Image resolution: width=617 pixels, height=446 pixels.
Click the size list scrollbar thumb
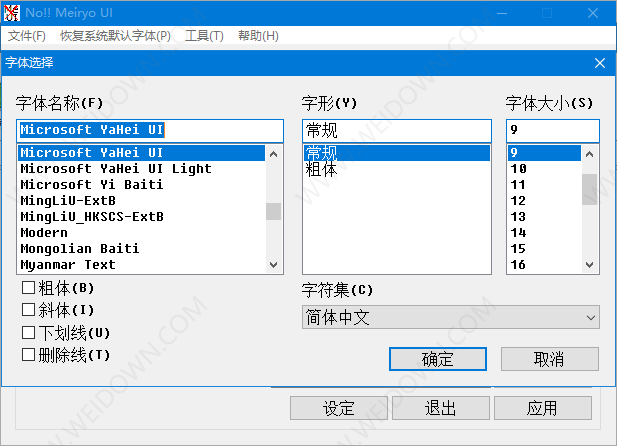point(589,189)
